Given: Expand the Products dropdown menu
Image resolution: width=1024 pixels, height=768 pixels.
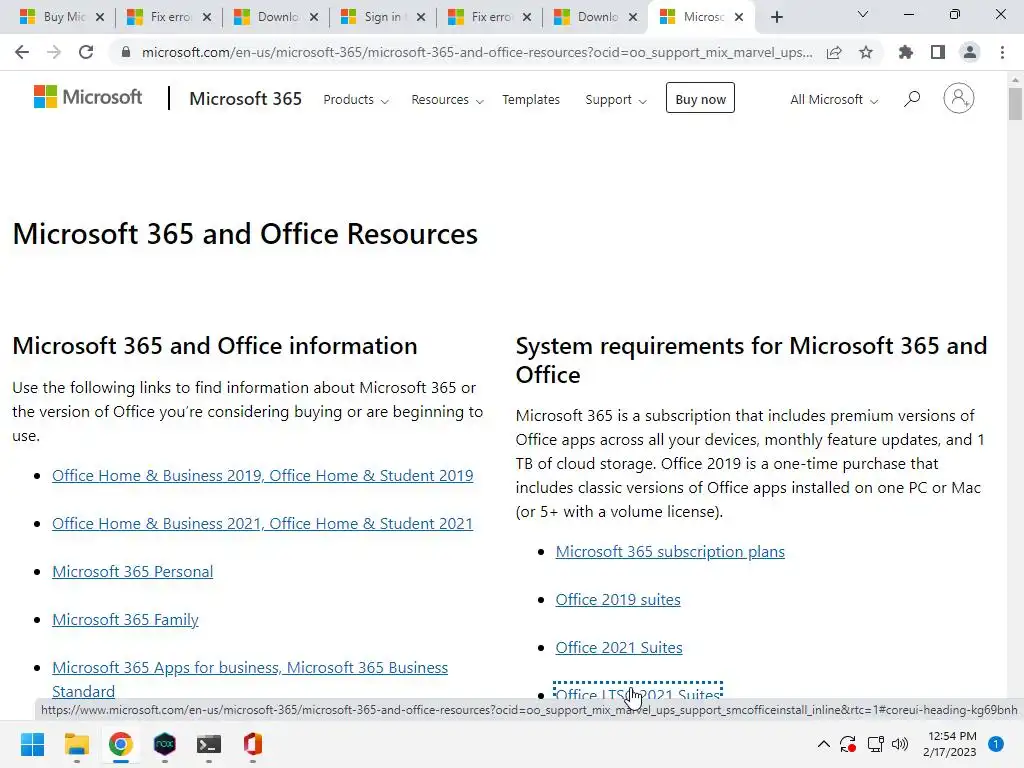Looking at the screenshot, I should 356,100.
